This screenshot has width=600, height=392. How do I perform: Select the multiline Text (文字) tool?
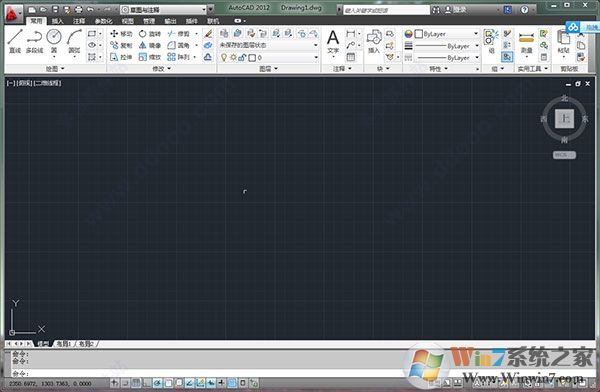[x=333, y=41]
